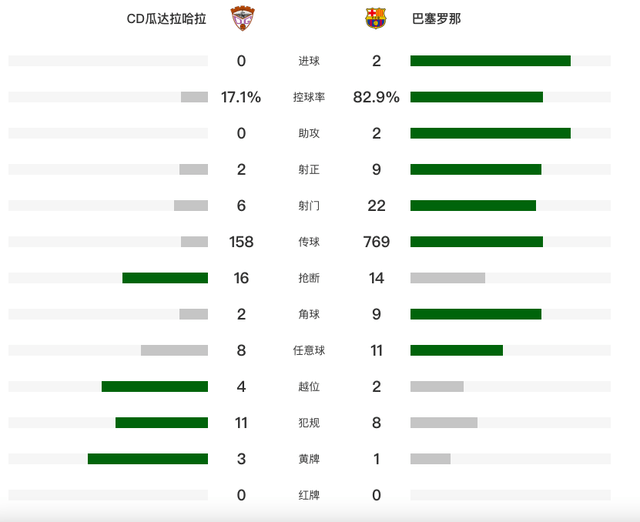This screenshot has height=522, width=640.
Task: Click Guadalajara's green 越位 offsides bar
Action: pyautogui.click(x=154, y=386)
